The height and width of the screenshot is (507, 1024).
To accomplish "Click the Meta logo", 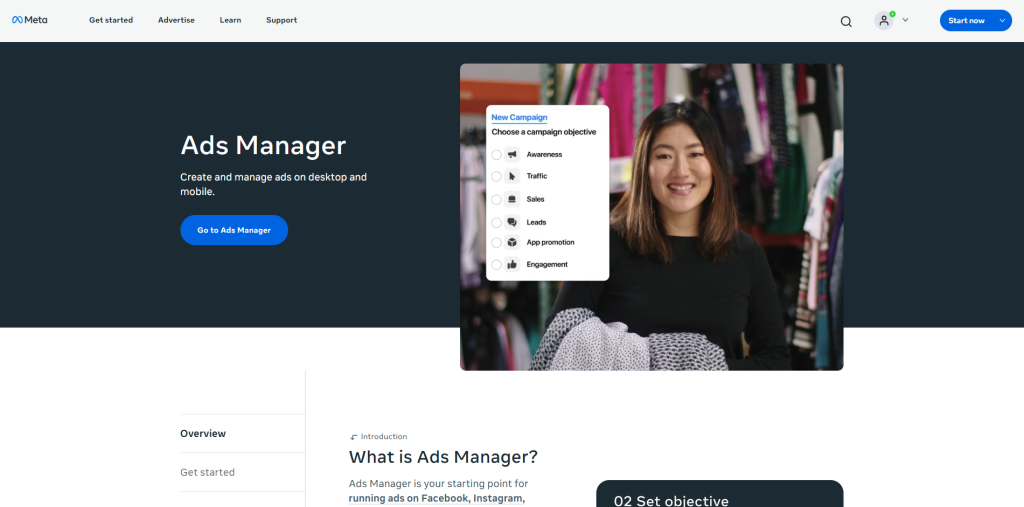I will [29, 20].
